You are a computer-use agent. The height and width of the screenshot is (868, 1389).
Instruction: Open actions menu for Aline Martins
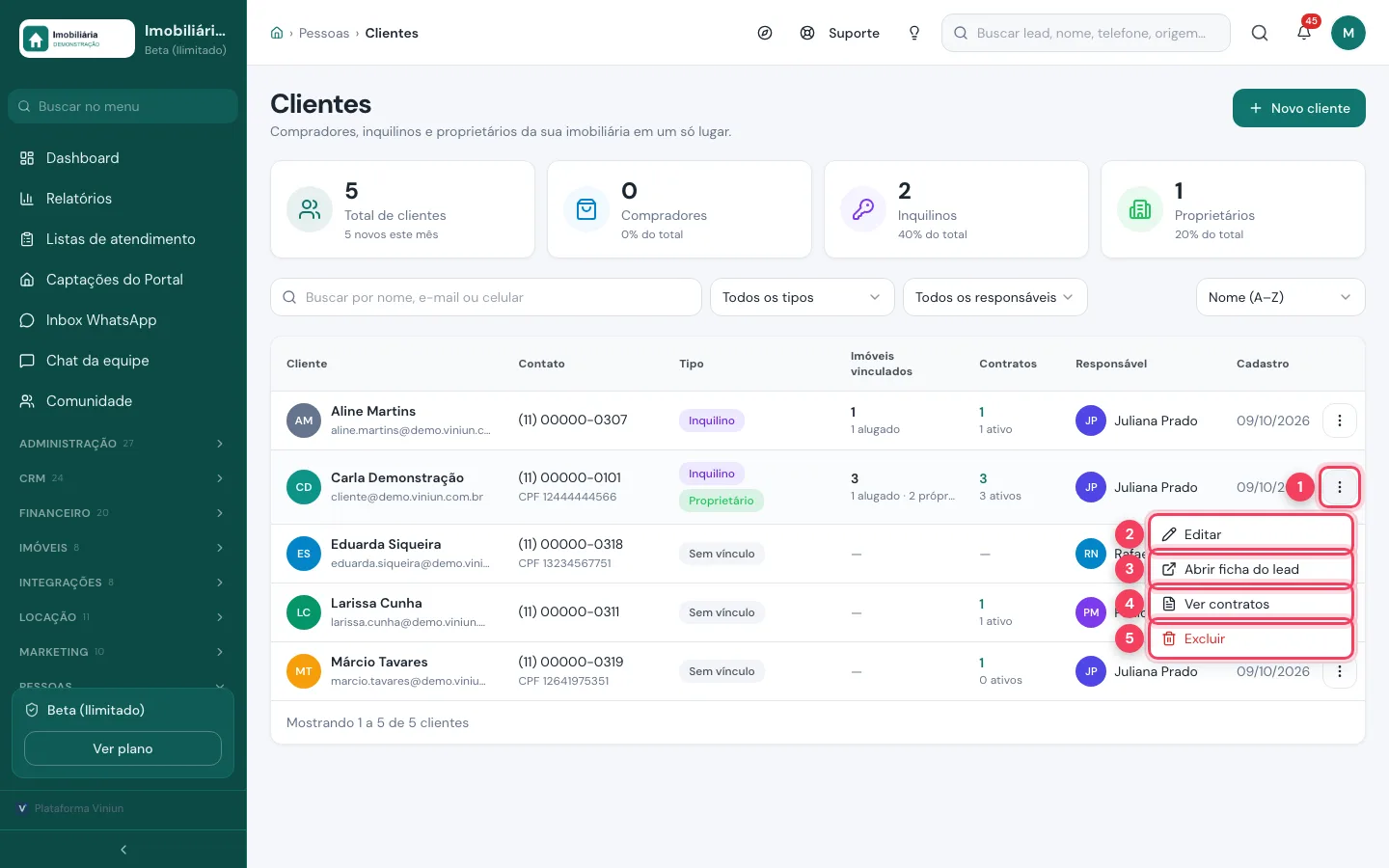coord(1340,420)
